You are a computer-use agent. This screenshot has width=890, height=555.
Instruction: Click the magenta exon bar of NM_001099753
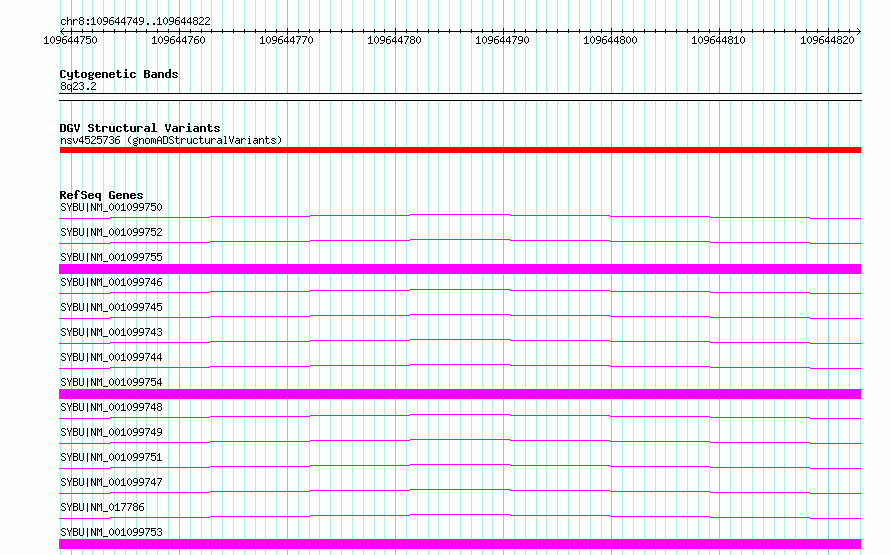(x=460, y=544)
